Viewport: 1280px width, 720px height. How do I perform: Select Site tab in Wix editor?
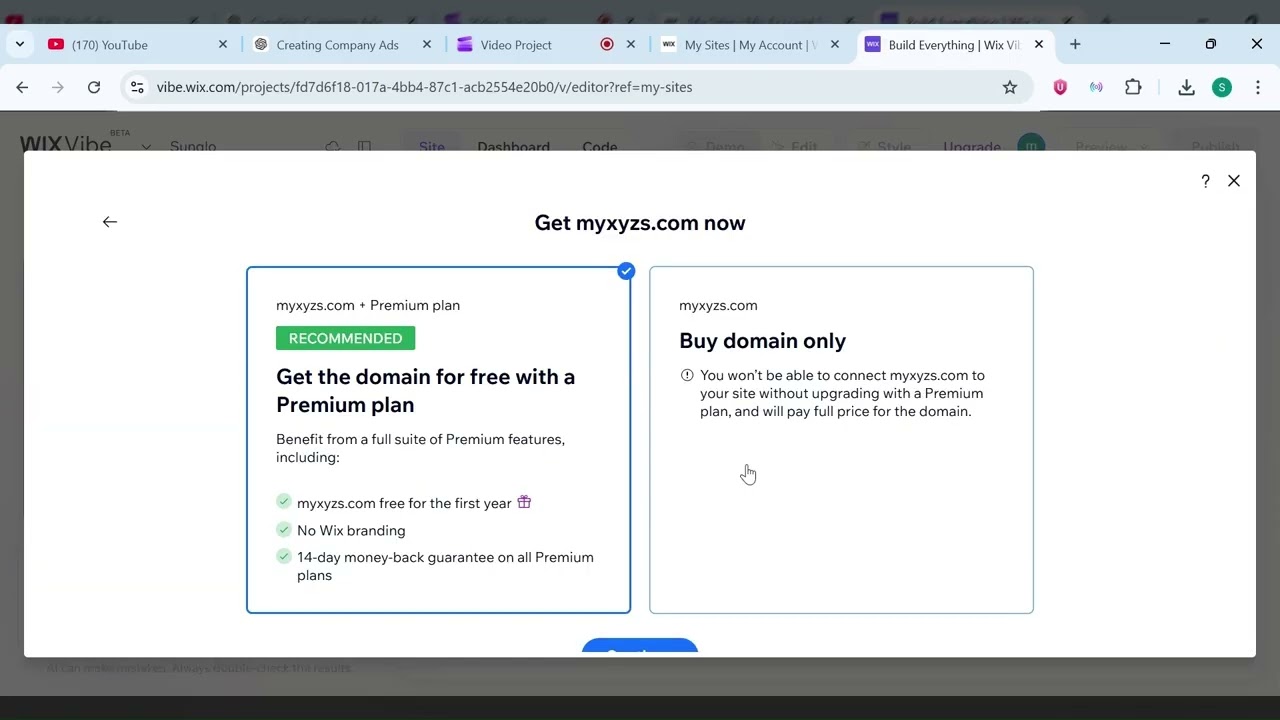tap(432, 146)
